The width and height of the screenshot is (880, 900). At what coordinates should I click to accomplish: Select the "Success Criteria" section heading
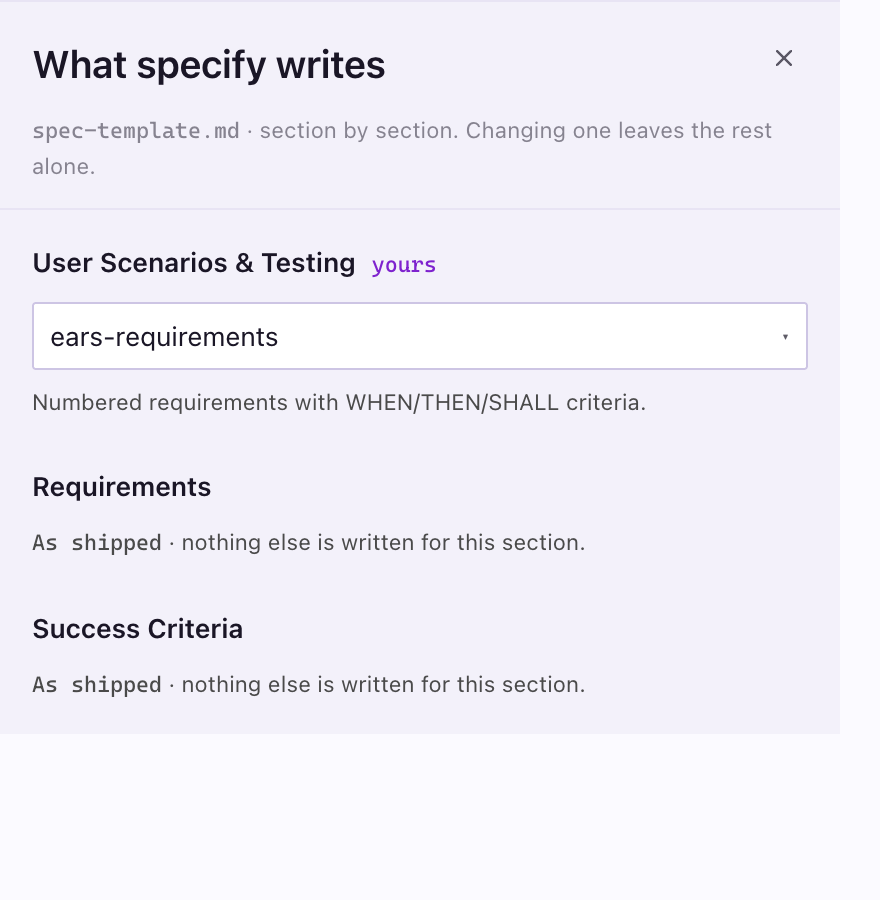tap(138, 629)
